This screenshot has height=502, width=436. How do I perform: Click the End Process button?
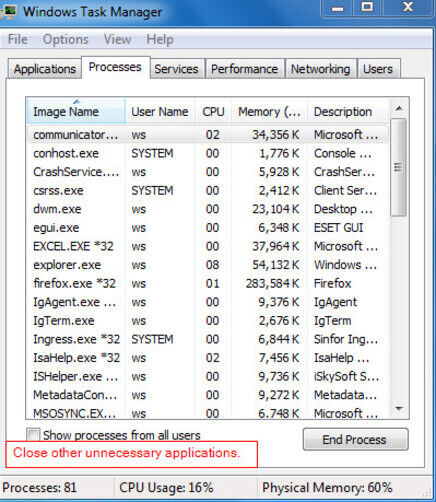(355, 439)
